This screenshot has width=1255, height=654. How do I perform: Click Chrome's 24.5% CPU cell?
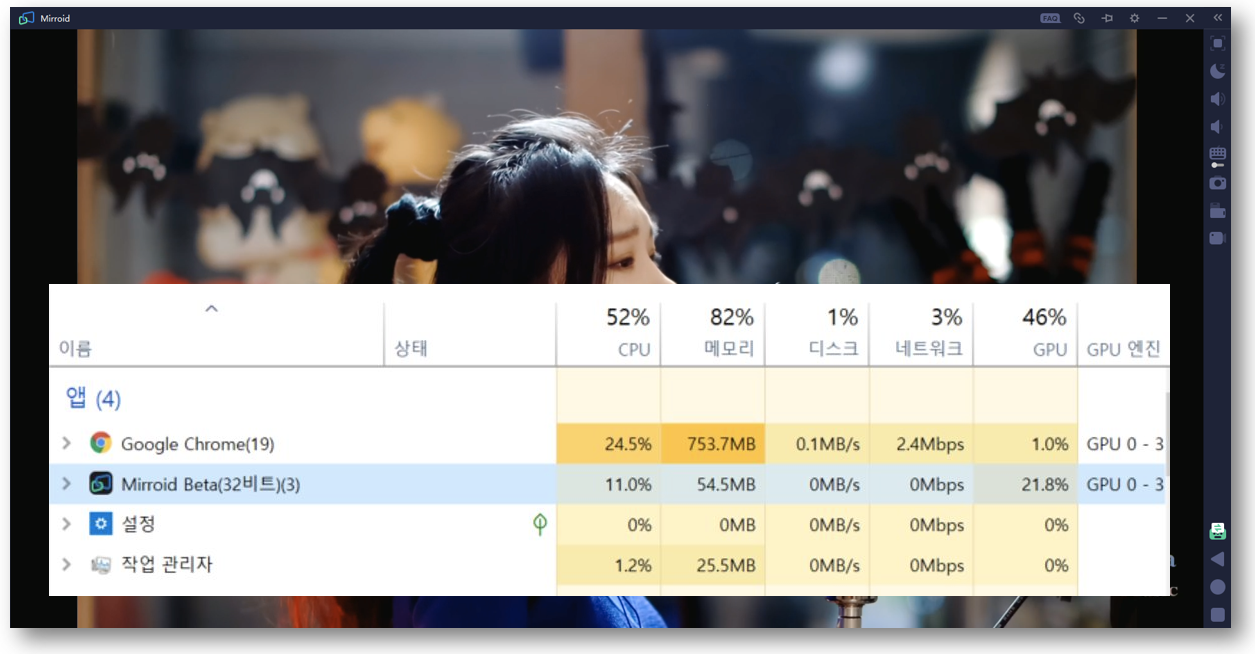point(608,444)
